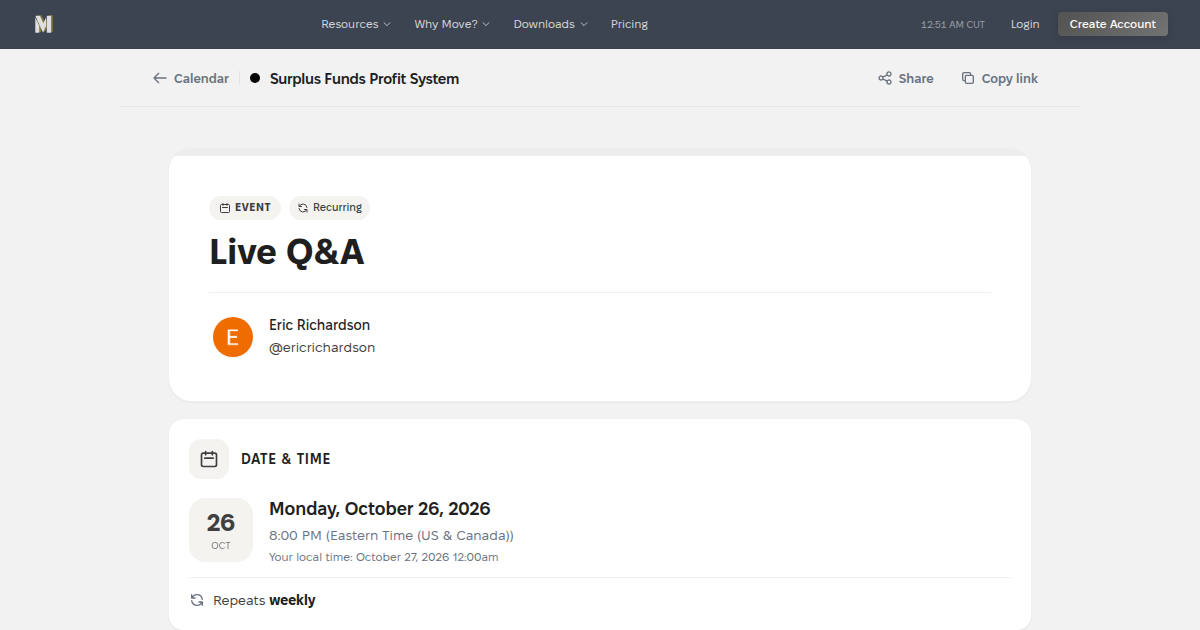Click the Surplus Funds Profit System title
This screenshot has width=1200, height=630.
point(364,78)
